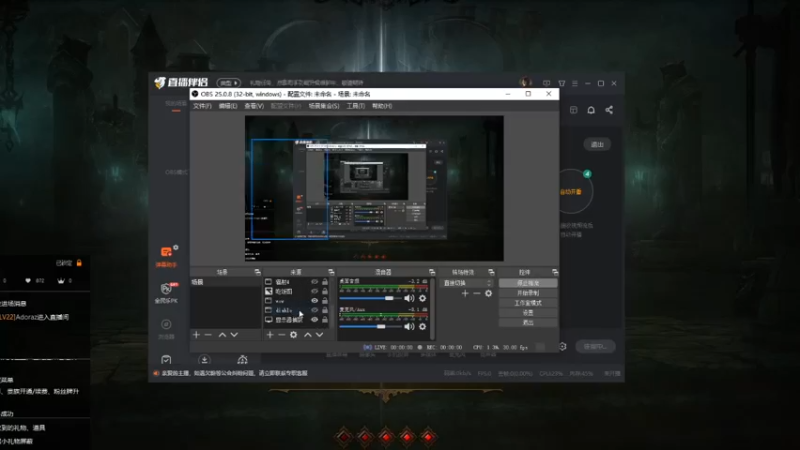The height and width of the screenshot is (450, 800).
Task: Move scene up in the Scenes panel
Action: click(x=222, y=335)
